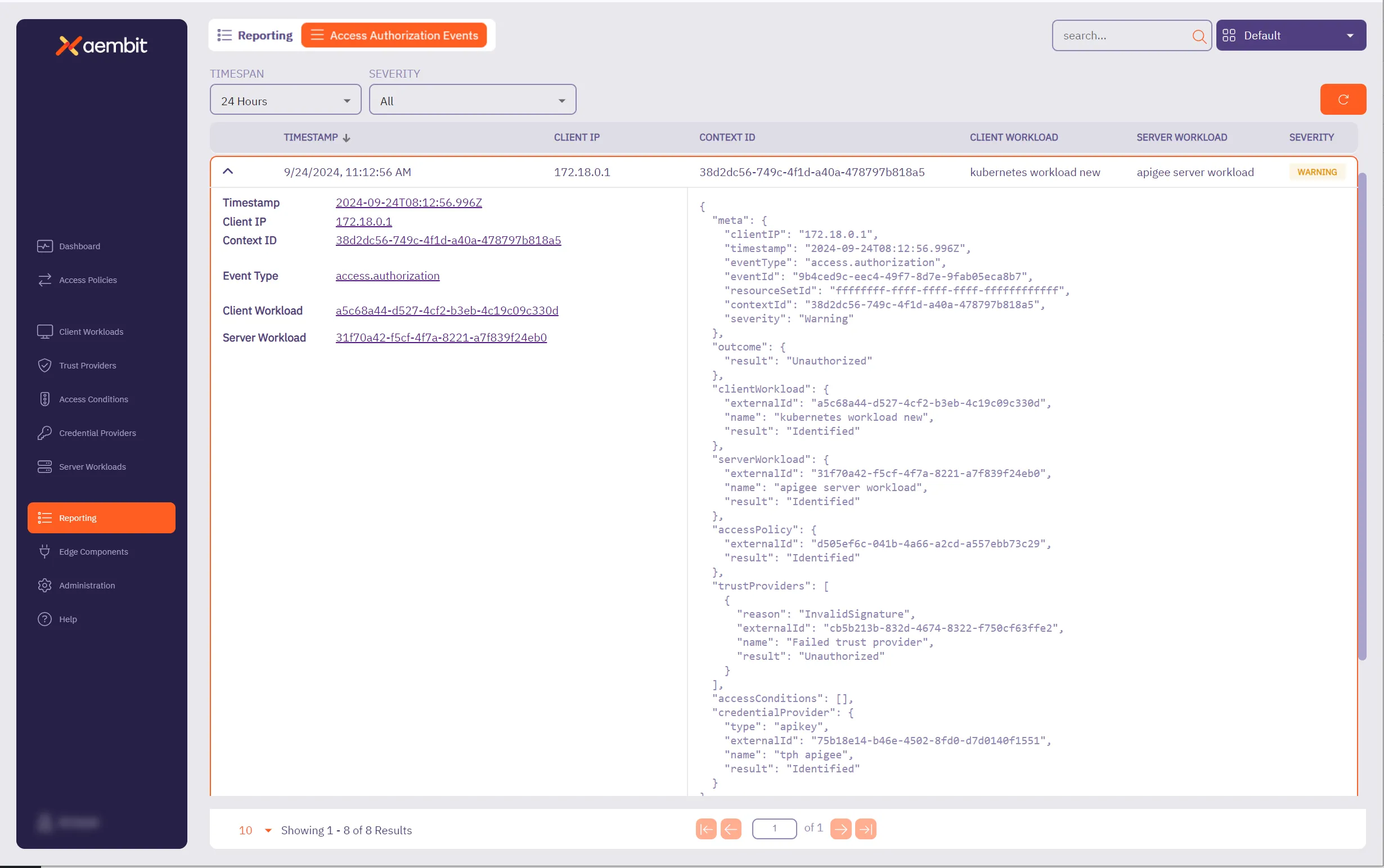1384x868 pixels.
Task: Open the Administration settings
Action: coord(87,586)
